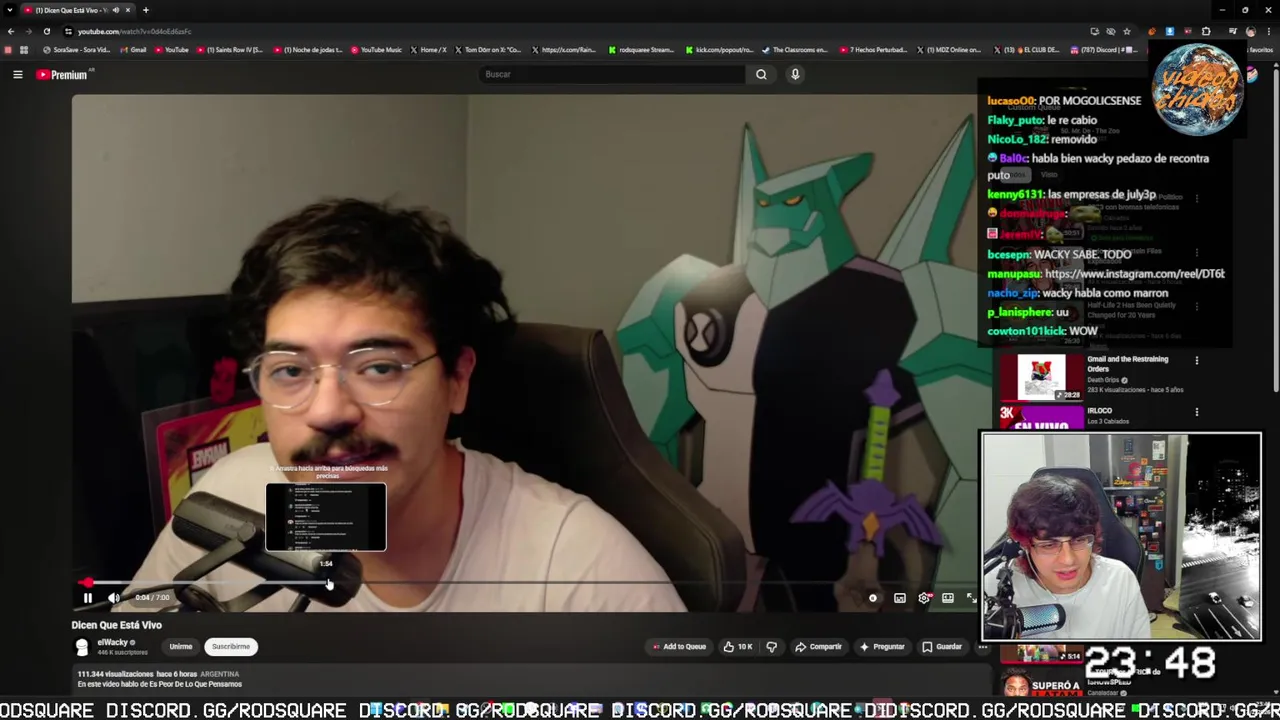Viewport: 1280px width, 720px height.
Task: Open the Gmail bookmark
Action: tap(132, 50)
